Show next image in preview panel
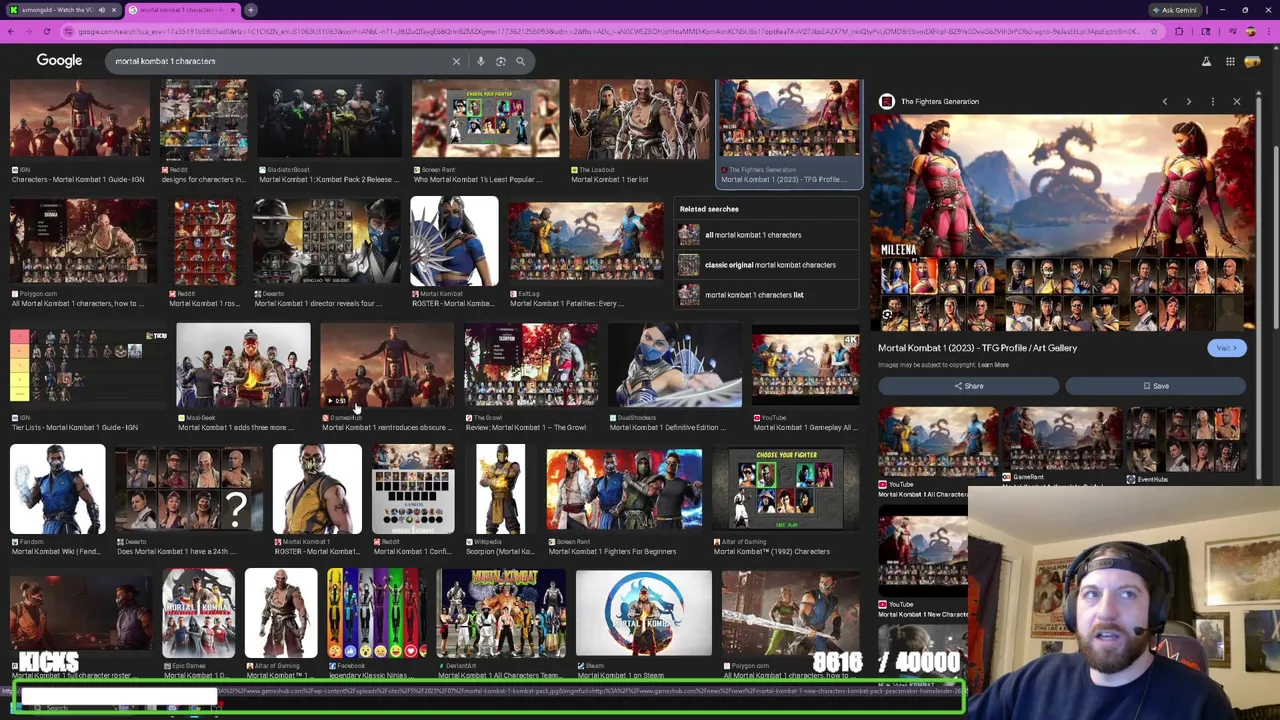This screenshot has height=720, width=1280. point(1189,101)
